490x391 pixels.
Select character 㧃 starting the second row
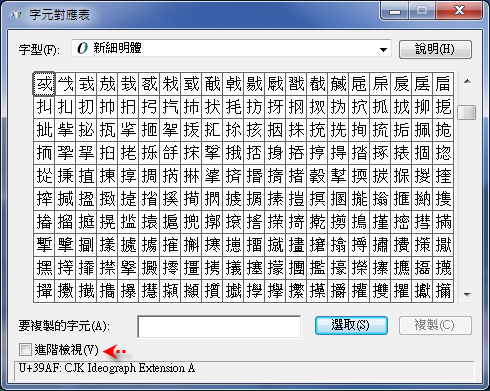(44, 107)
